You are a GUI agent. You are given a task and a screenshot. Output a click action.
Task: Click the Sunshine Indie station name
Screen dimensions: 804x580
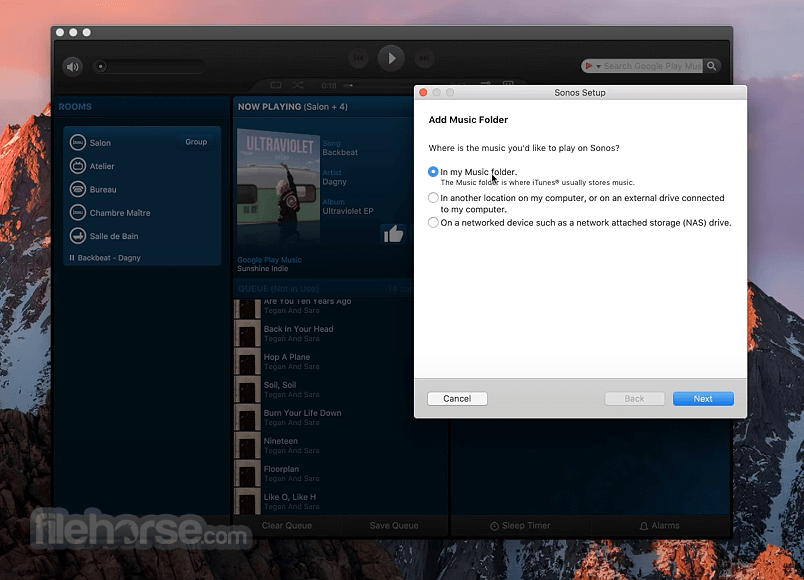coord(263,269)
